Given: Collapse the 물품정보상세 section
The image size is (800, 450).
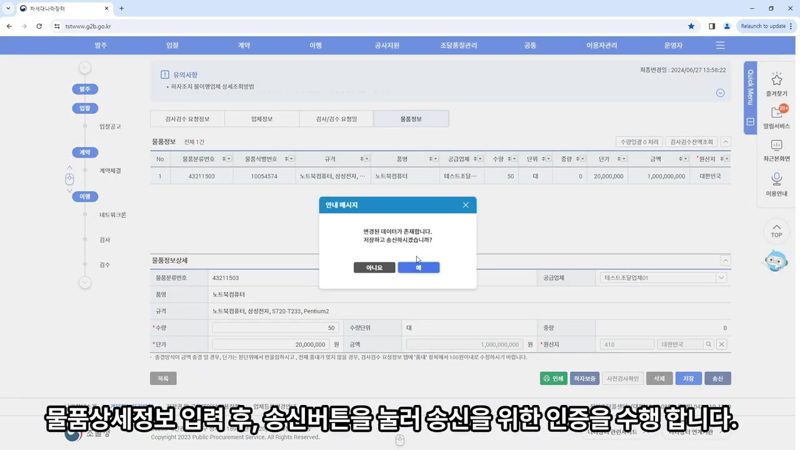Looking at the screenshot, I should 725,261.
